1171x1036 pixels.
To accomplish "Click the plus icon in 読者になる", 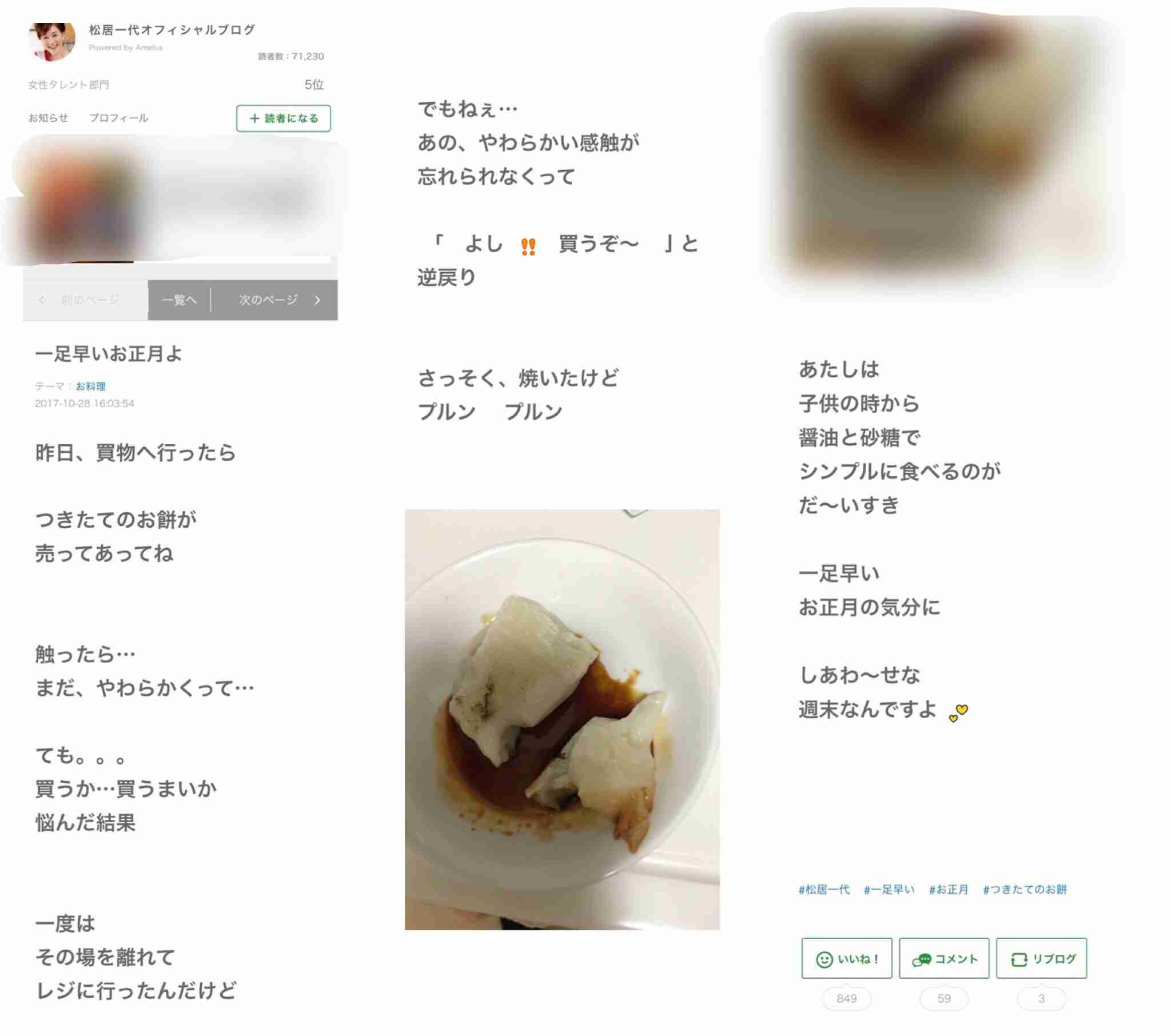I will point(254,118).
